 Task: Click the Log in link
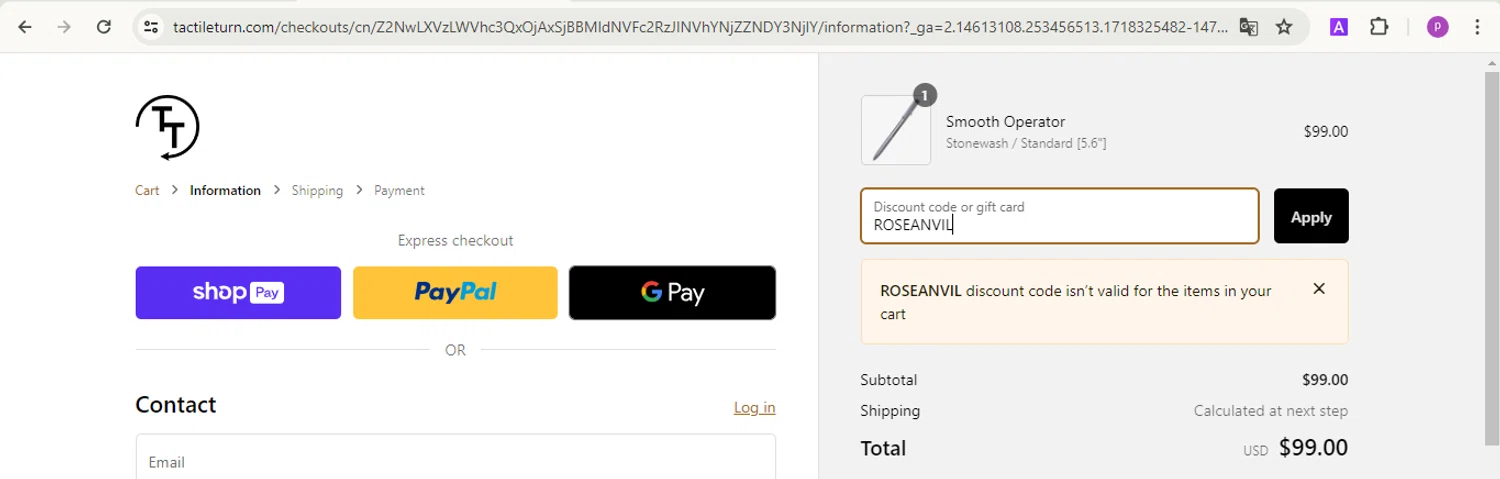tap(754, 407)
